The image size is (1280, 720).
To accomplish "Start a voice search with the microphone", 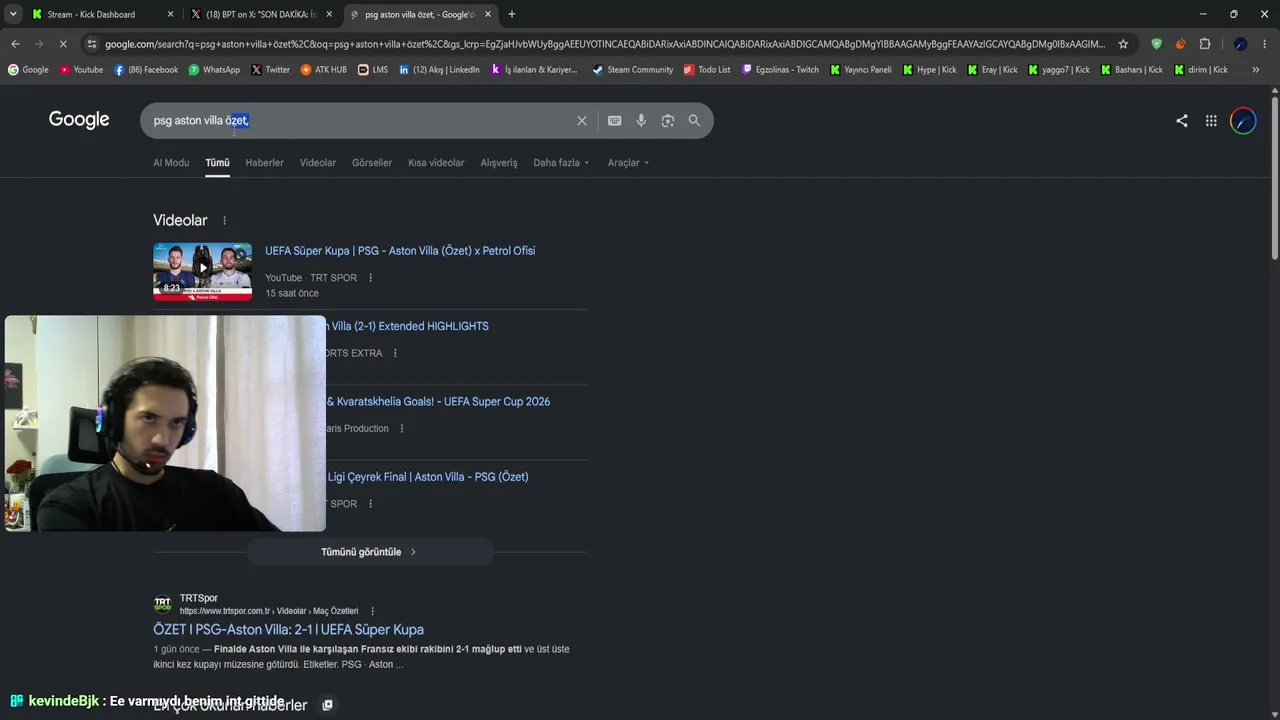I will pos(641,121).
